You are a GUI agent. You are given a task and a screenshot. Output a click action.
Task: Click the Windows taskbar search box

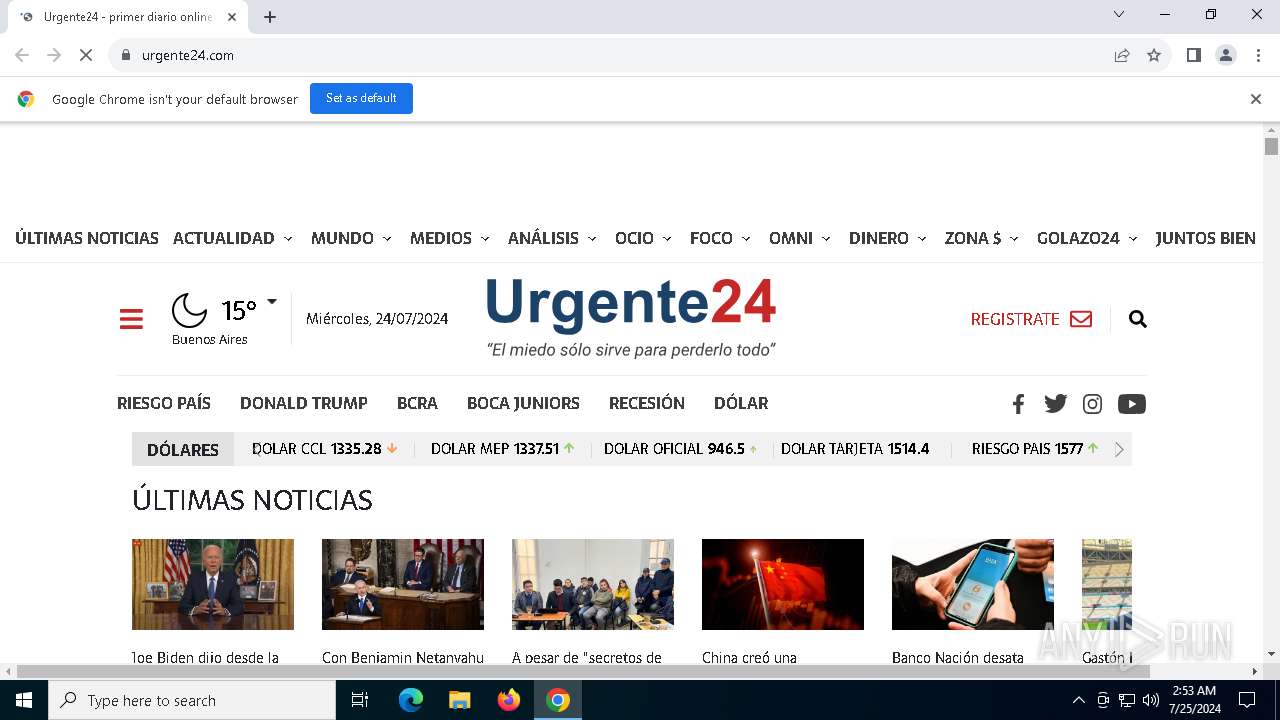(192, 700)
